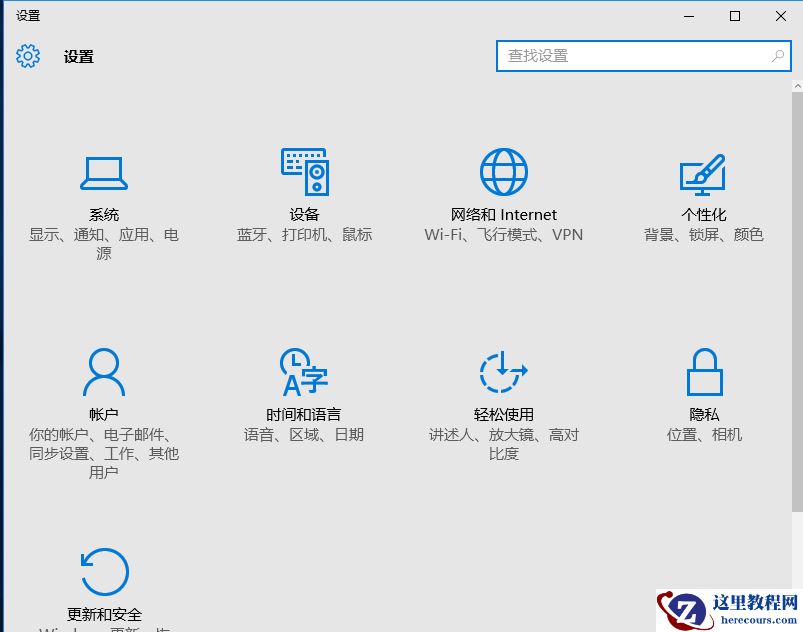Open the "蓝牙、打印机、鼠标" link
This screenshot has height=632, width=803.
(x=304, y=235)
